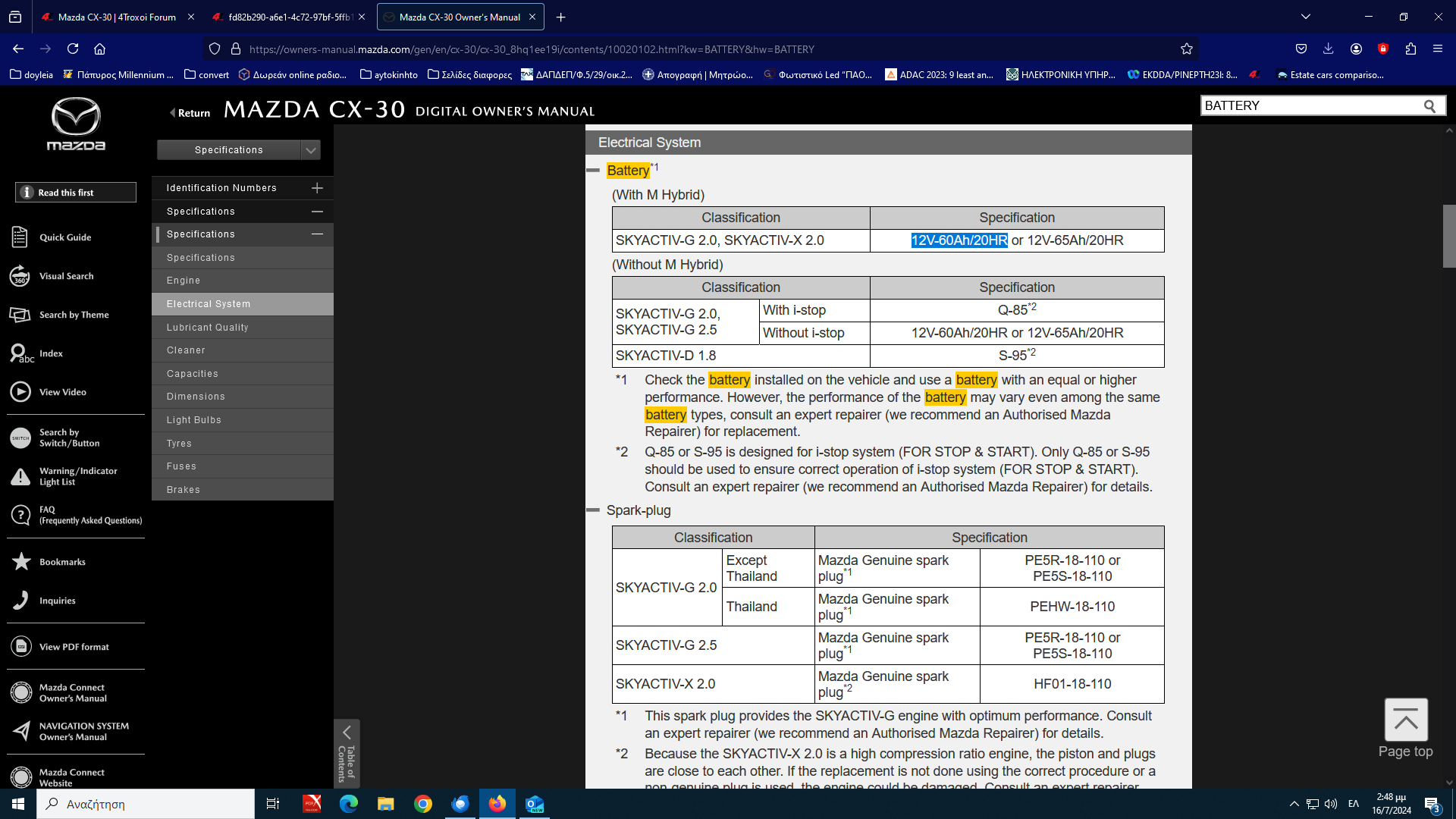Image resolution: width=1456 pixels, height=819 pixels.
Task: Open Windows Start menu
Action: tap(18, 804)
